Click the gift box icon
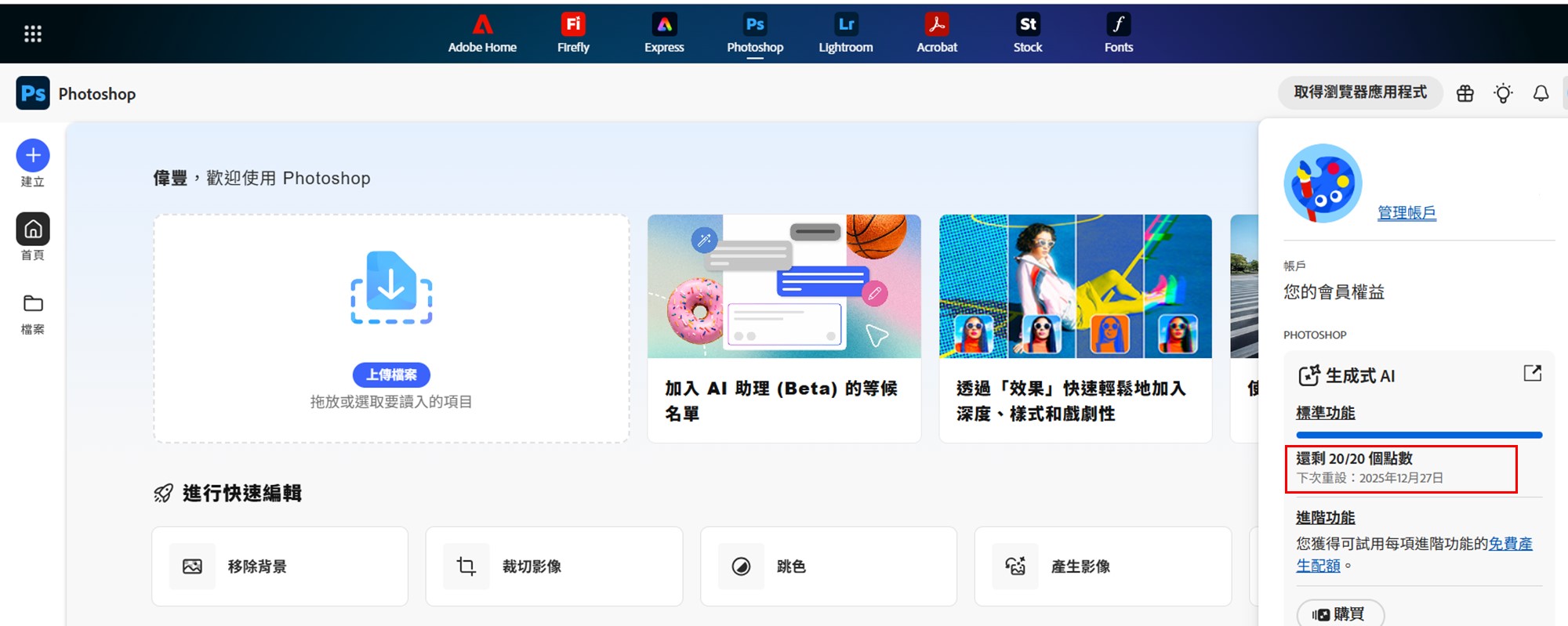 (1465, 94)
